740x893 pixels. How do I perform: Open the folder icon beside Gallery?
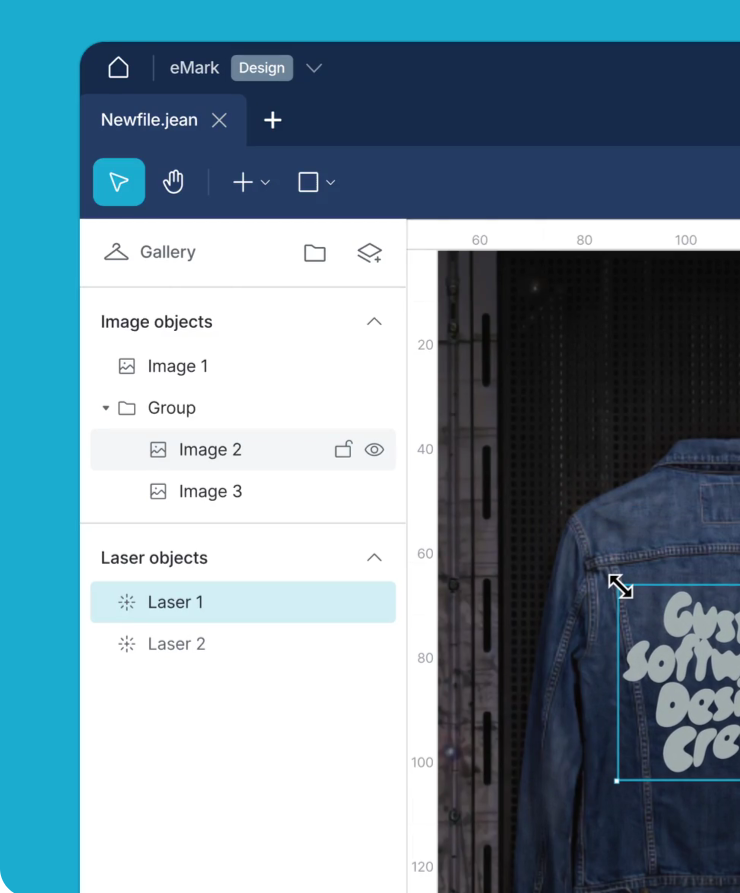point(315,253)
